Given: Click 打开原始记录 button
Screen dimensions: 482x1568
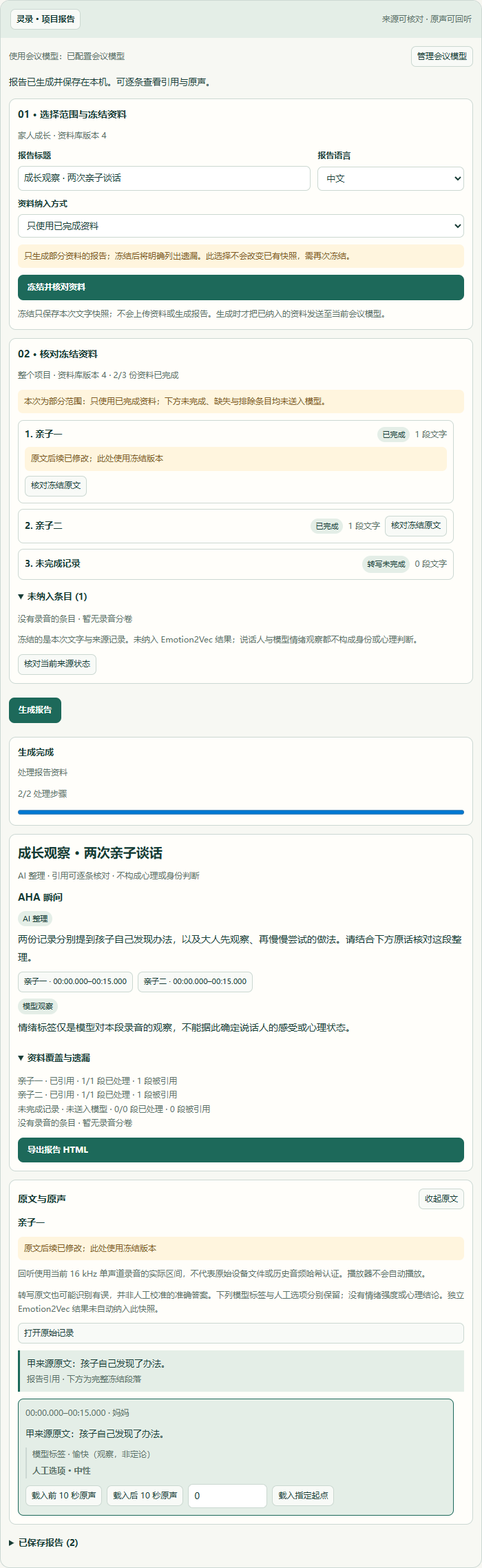Looking at the screenshot, I should coord(241,1332).
